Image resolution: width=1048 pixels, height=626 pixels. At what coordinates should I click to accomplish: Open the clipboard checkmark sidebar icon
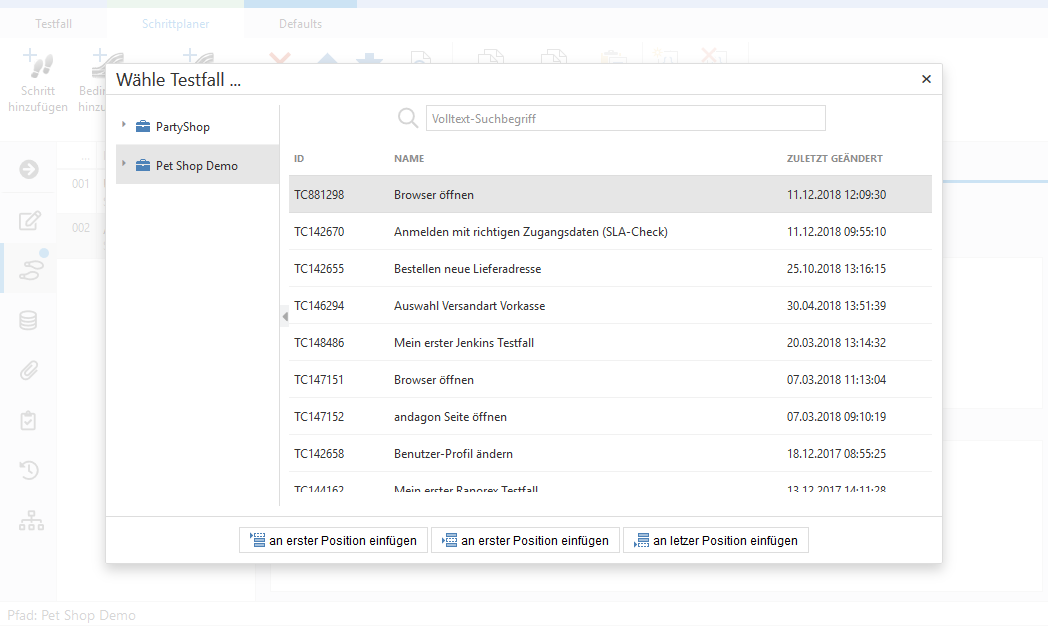pyautogui.click(x=30, y=421)
